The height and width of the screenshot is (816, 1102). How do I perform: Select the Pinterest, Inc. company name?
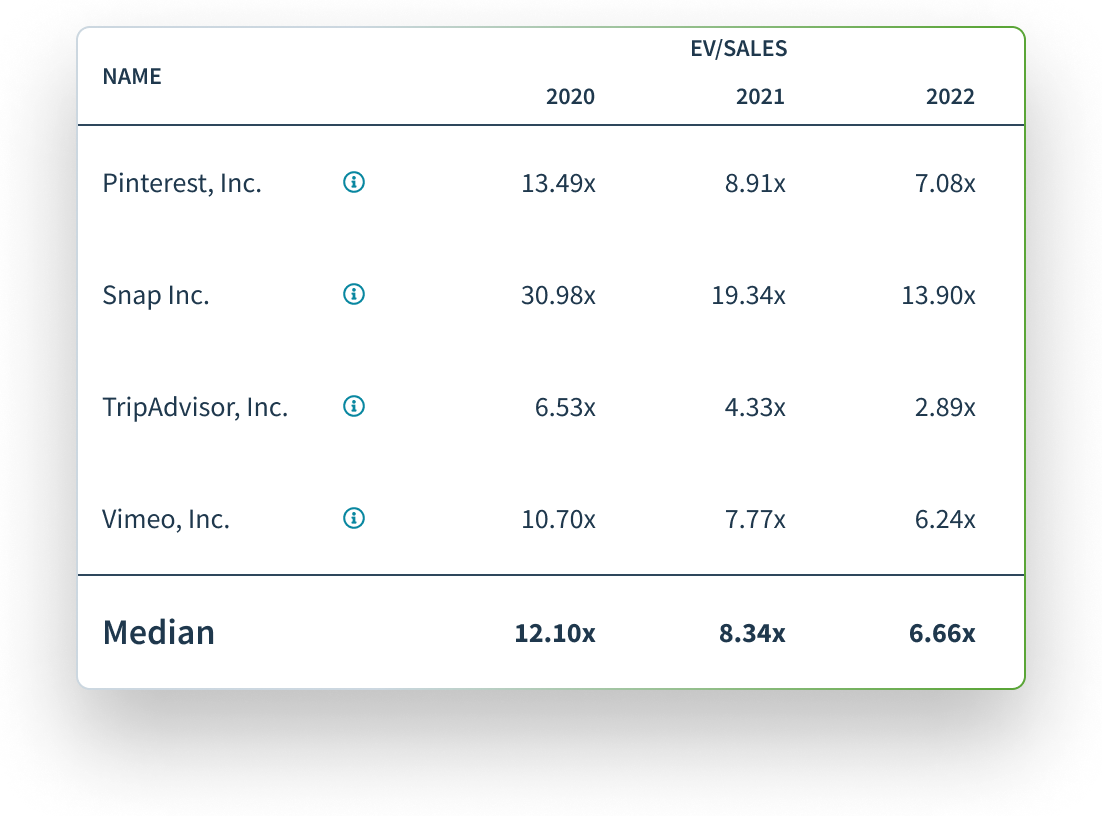182,184
